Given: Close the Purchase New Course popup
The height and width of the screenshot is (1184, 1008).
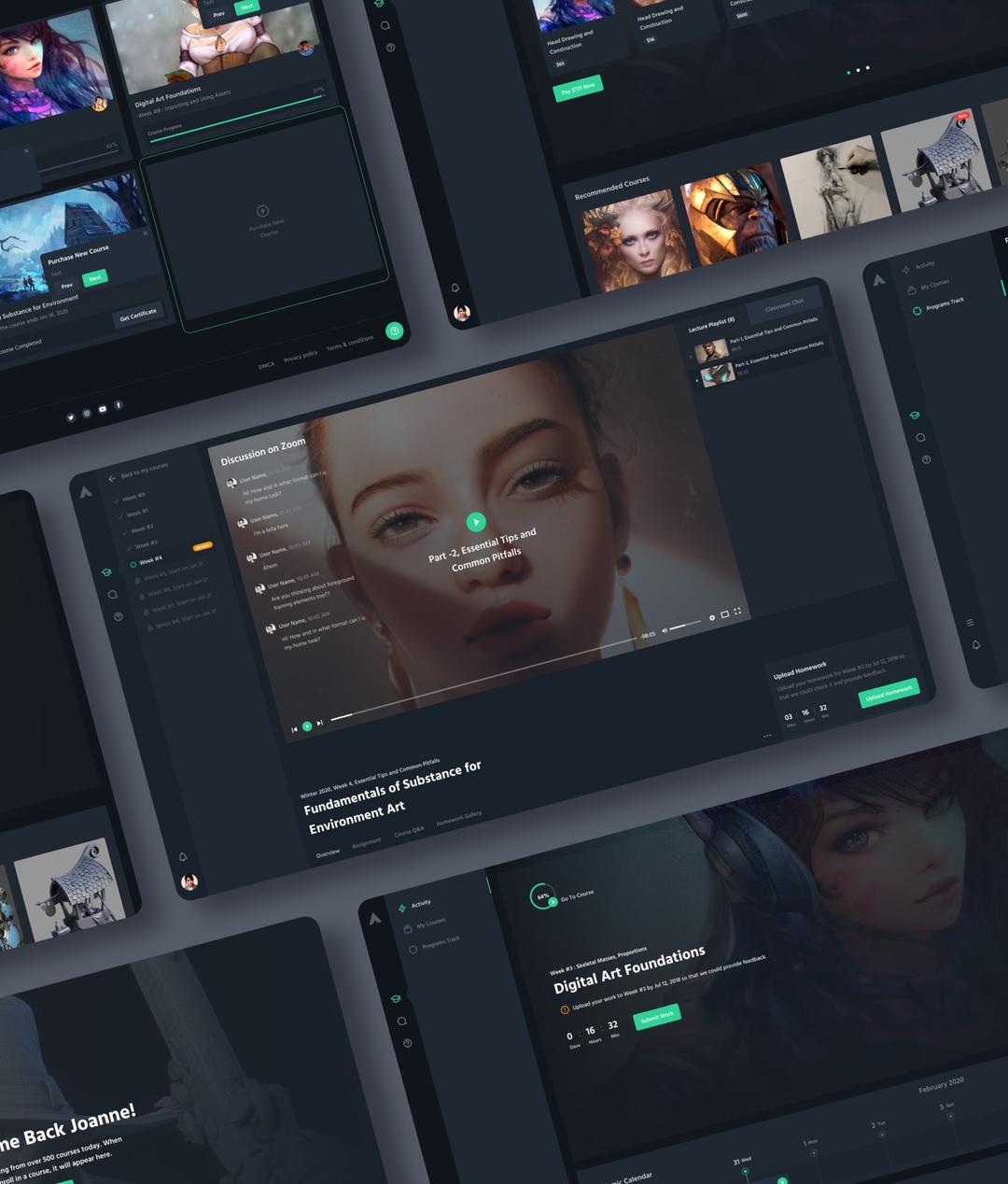Looking at the screenshot, I should (x=145, y=233).
